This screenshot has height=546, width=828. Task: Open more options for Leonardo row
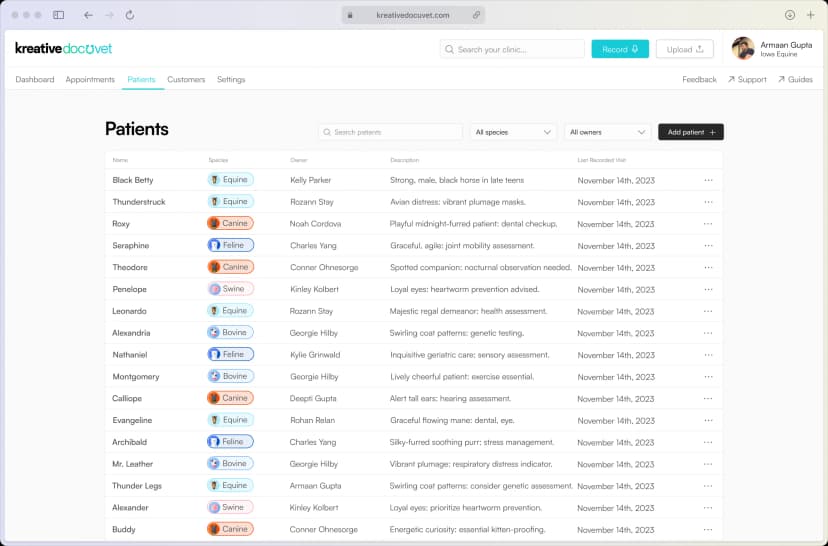click(708, 311)
